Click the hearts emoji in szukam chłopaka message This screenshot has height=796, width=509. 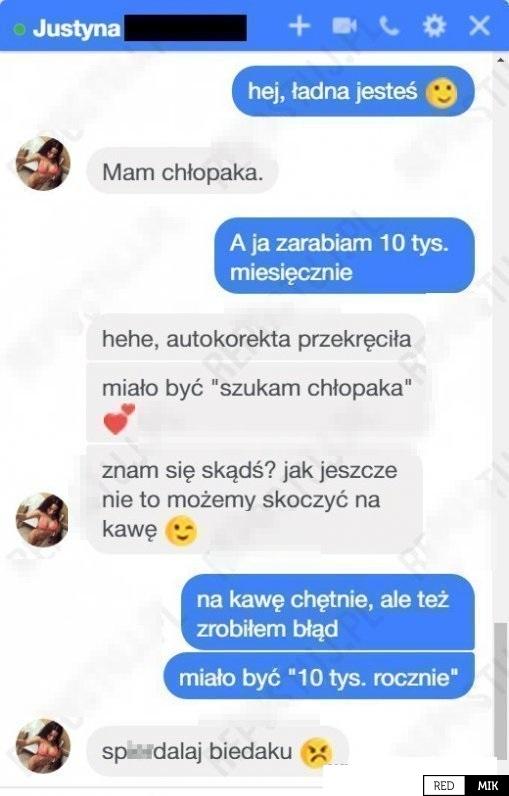119,419
